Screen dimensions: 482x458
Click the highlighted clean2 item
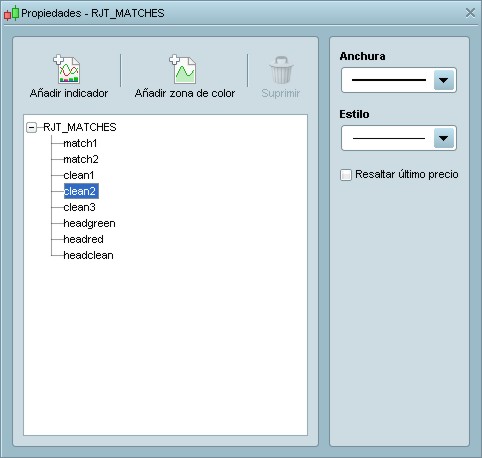(81, 191)
